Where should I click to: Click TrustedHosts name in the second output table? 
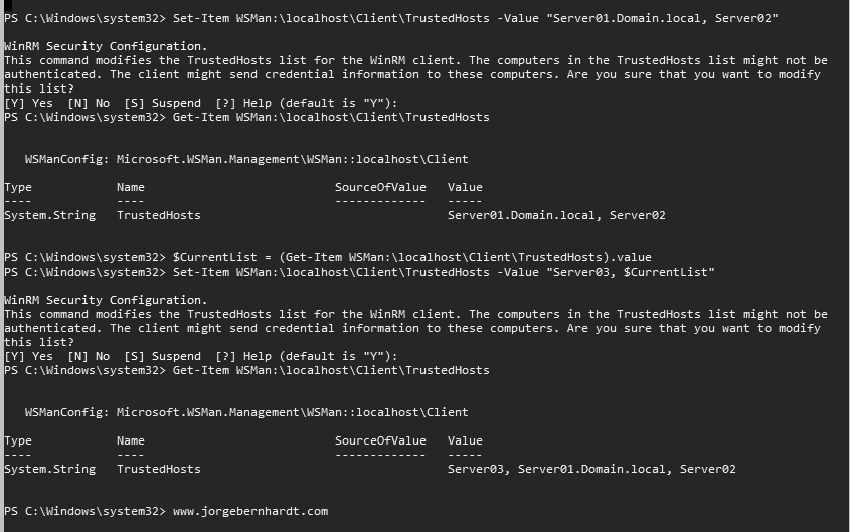[158, 469]
